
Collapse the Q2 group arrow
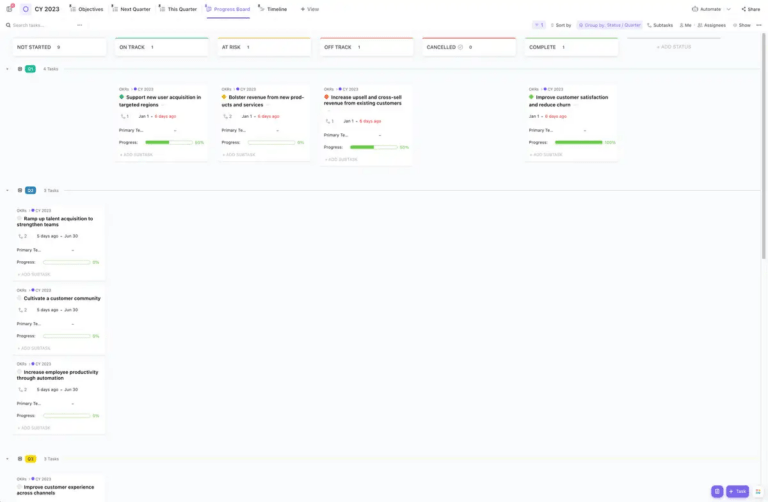click(x=7, y=191)
